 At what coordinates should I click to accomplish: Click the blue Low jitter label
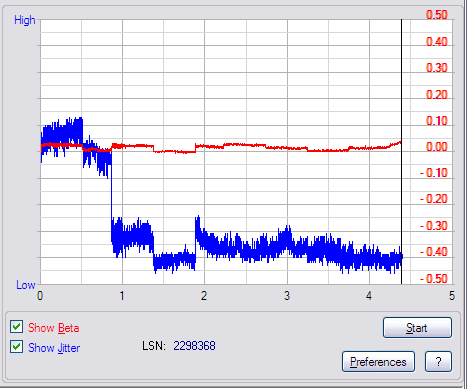click(x=26, y=285)
